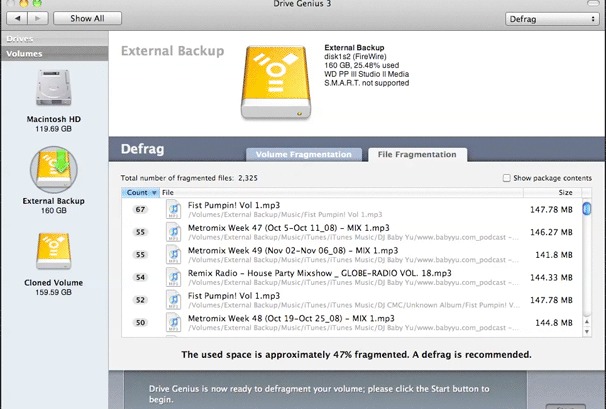
Task: Click the fragment count badge 67
Action: [x=140, y=210]
